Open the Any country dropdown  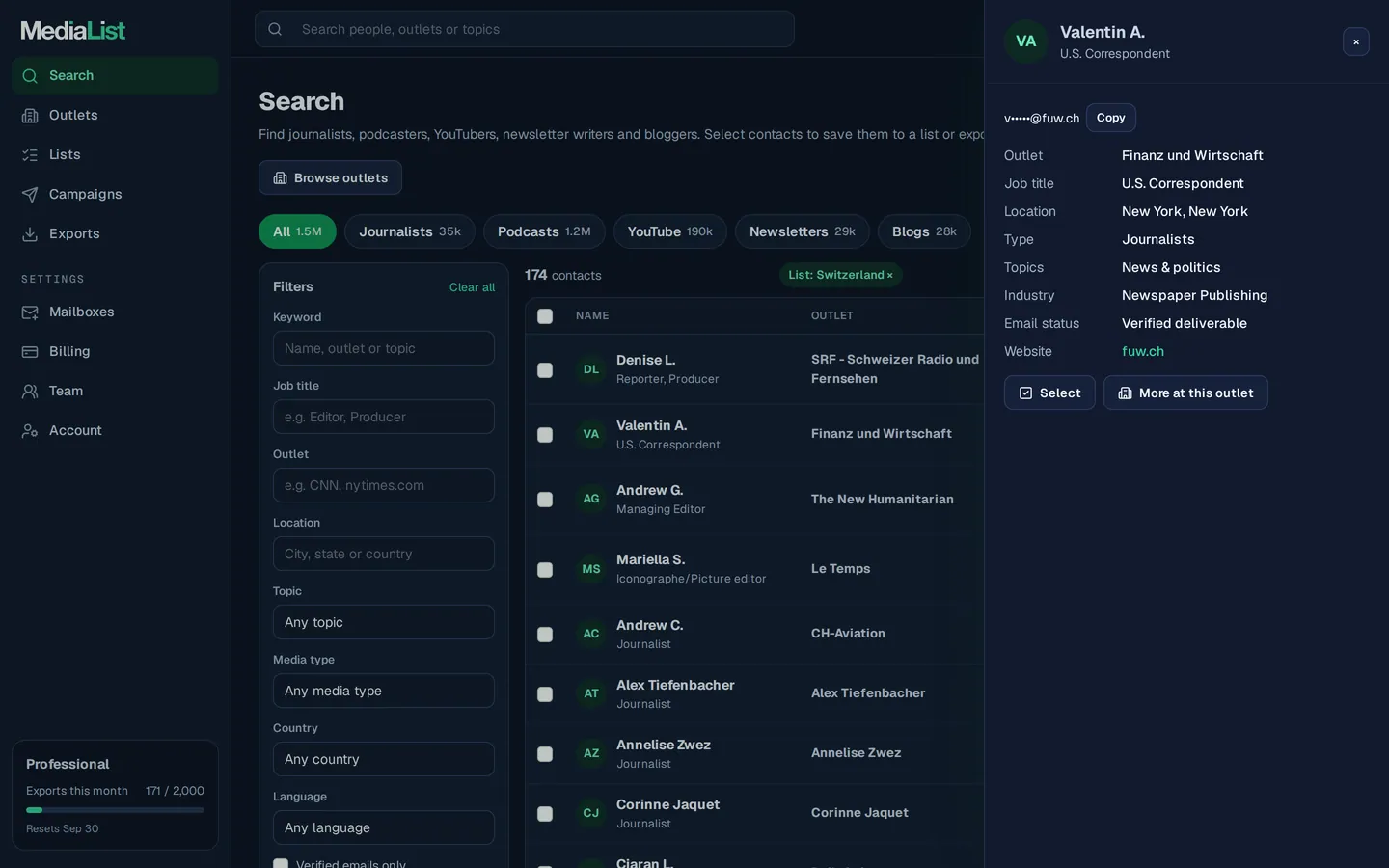pos(384,759)
